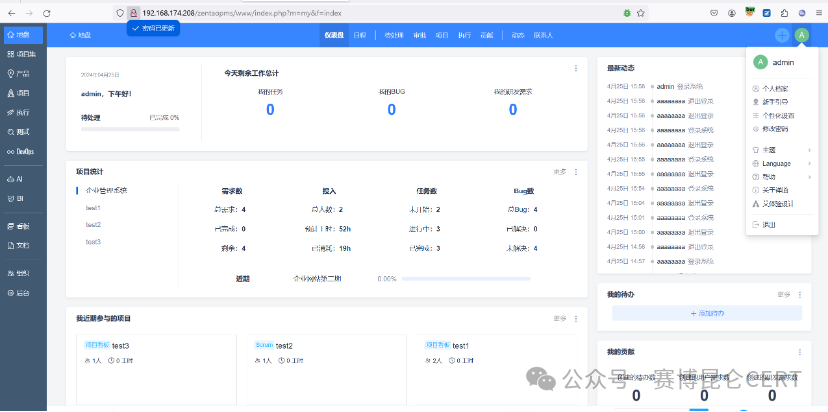Click 更多 link in 项目统计 panel
The width and height of the screenshot is (828, 412).
[560, 172]
